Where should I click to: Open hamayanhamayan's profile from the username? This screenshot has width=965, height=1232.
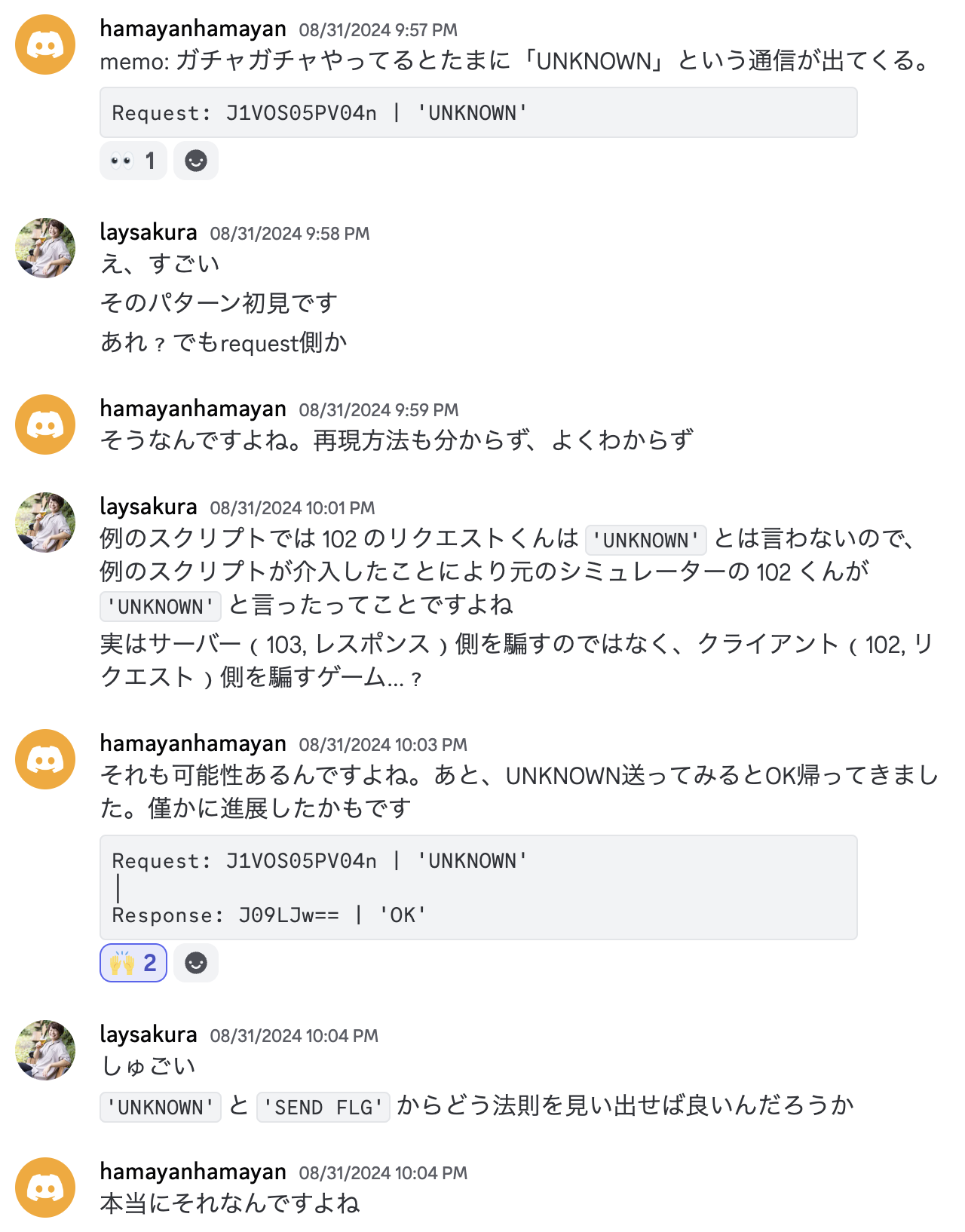(193, 28)
